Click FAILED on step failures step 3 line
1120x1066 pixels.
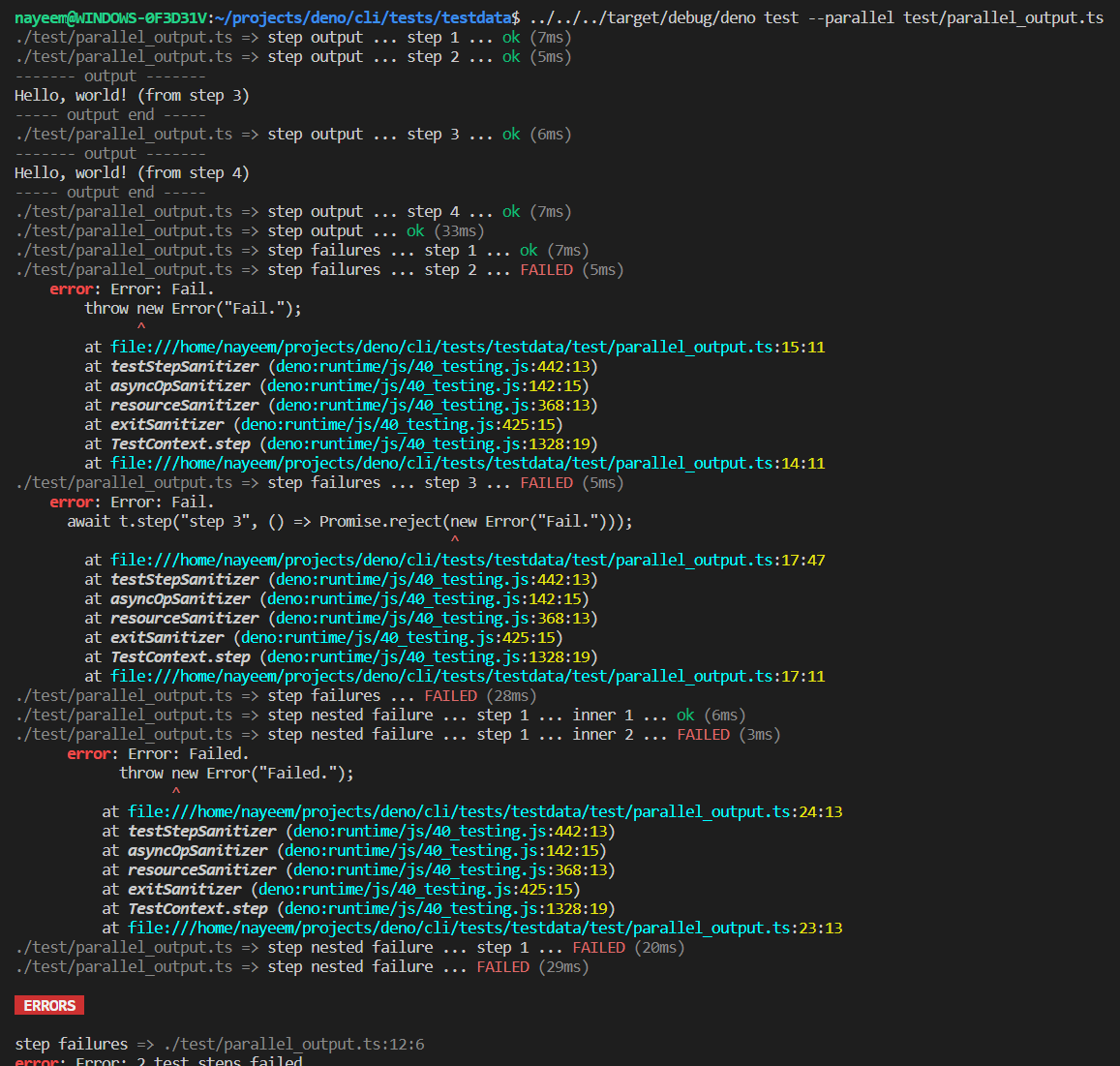546,483
